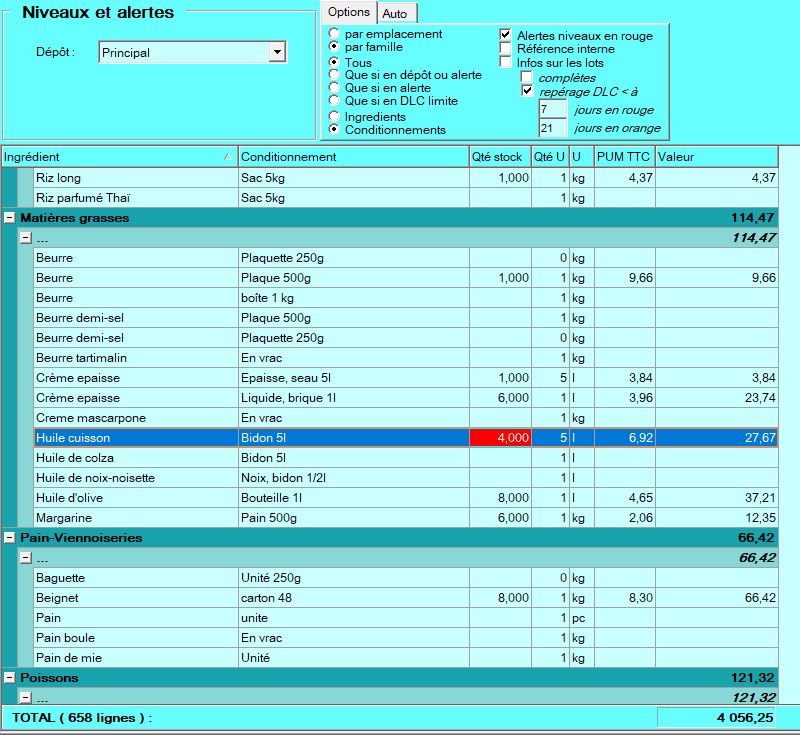Choose 'Que si en alerte' filter
Image resolution: width=800 pixels, height=735 pixels.
click(334, 88)
